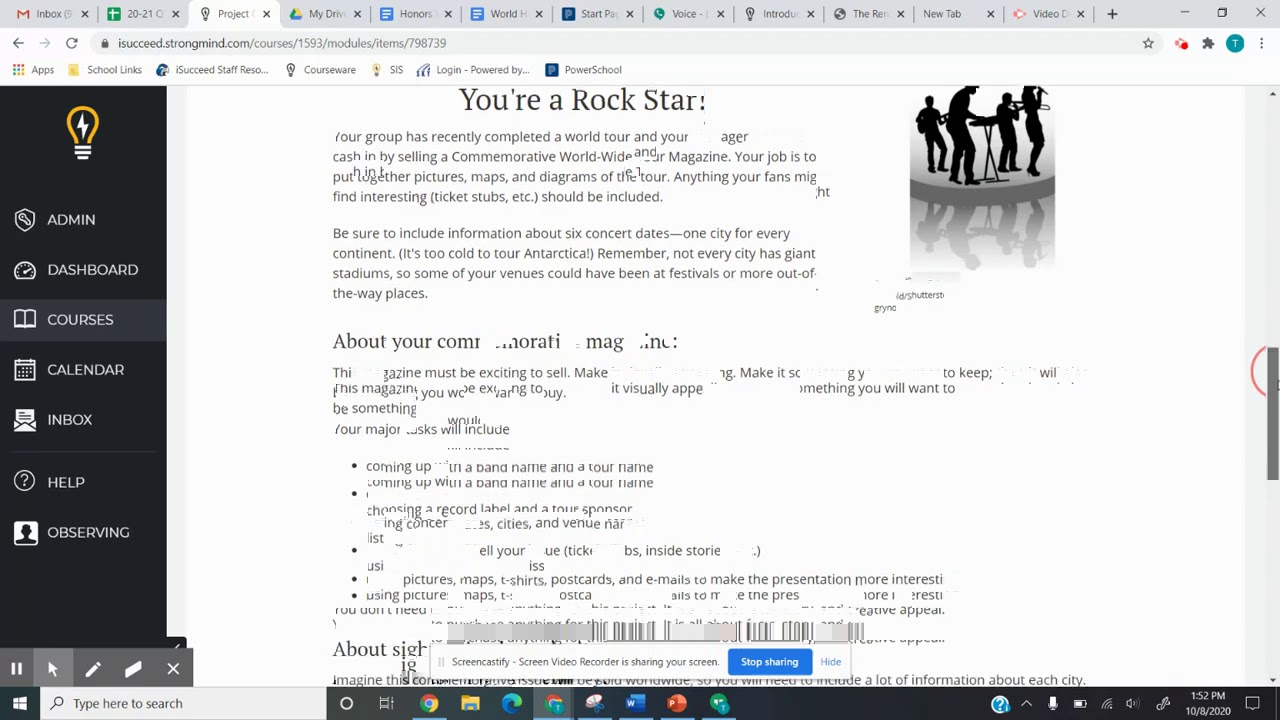This screenshot has height=720, width=1280.
Task: Click the StrongMind lightbulb logo
Action: [x=83, y=134]
